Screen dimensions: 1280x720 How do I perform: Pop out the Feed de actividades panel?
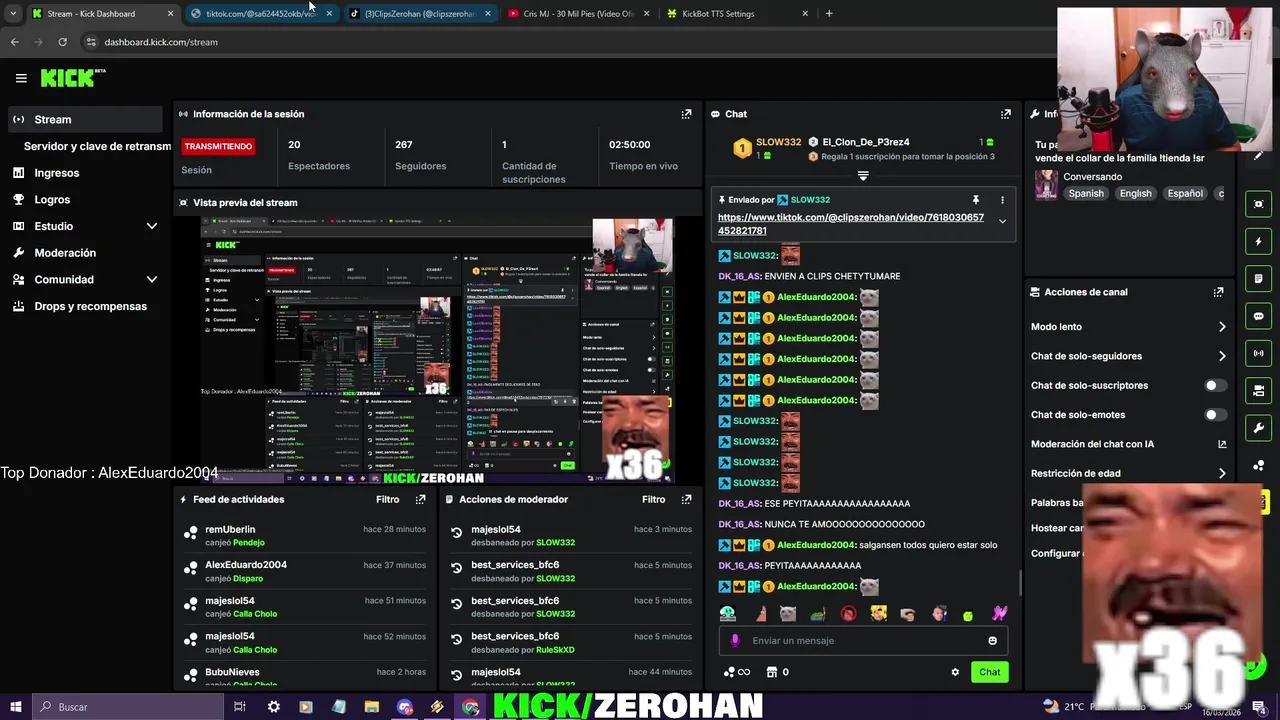420,499
